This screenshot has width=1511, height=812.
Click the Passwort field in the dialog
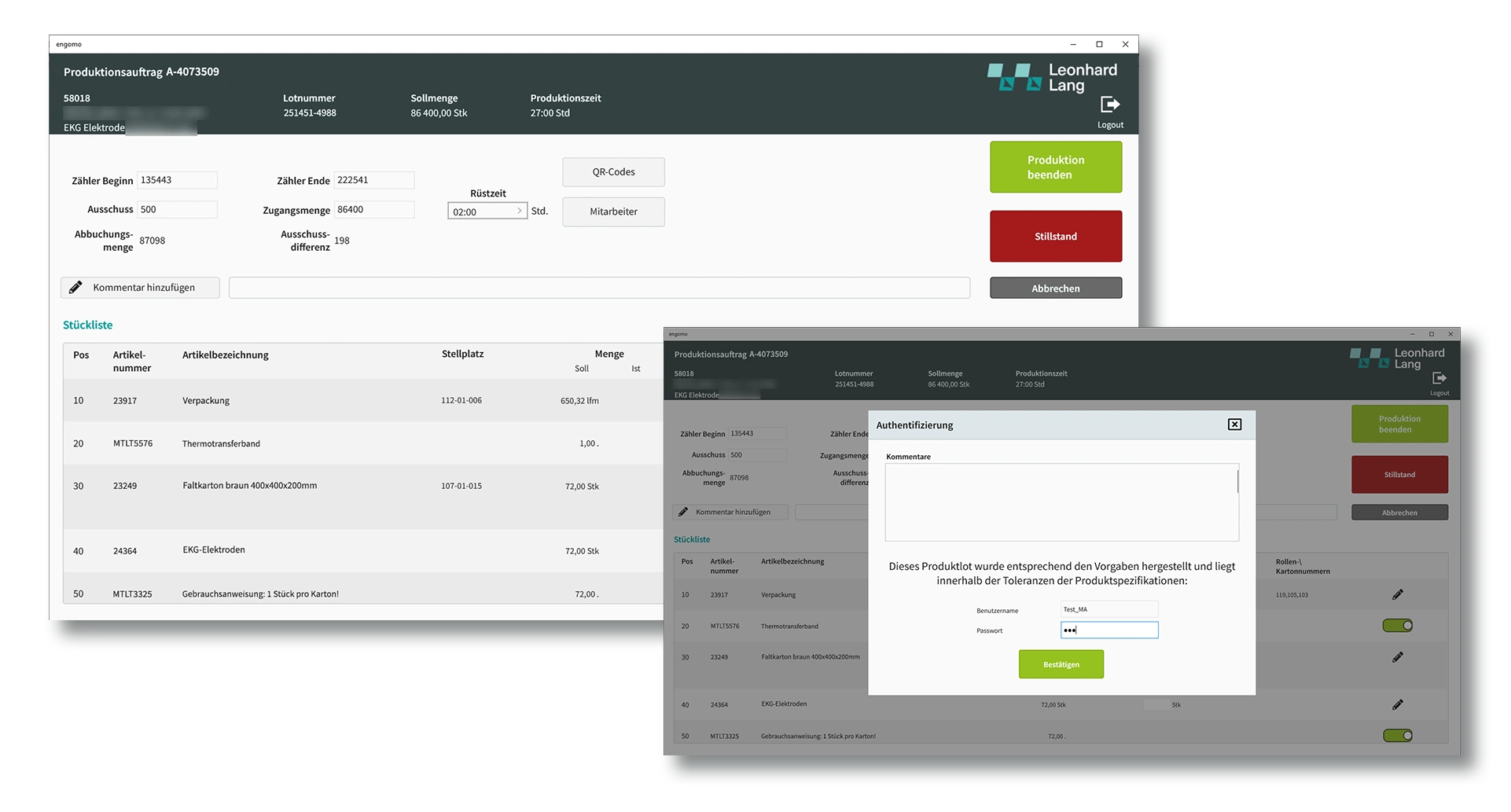[x=1109, y=630]
